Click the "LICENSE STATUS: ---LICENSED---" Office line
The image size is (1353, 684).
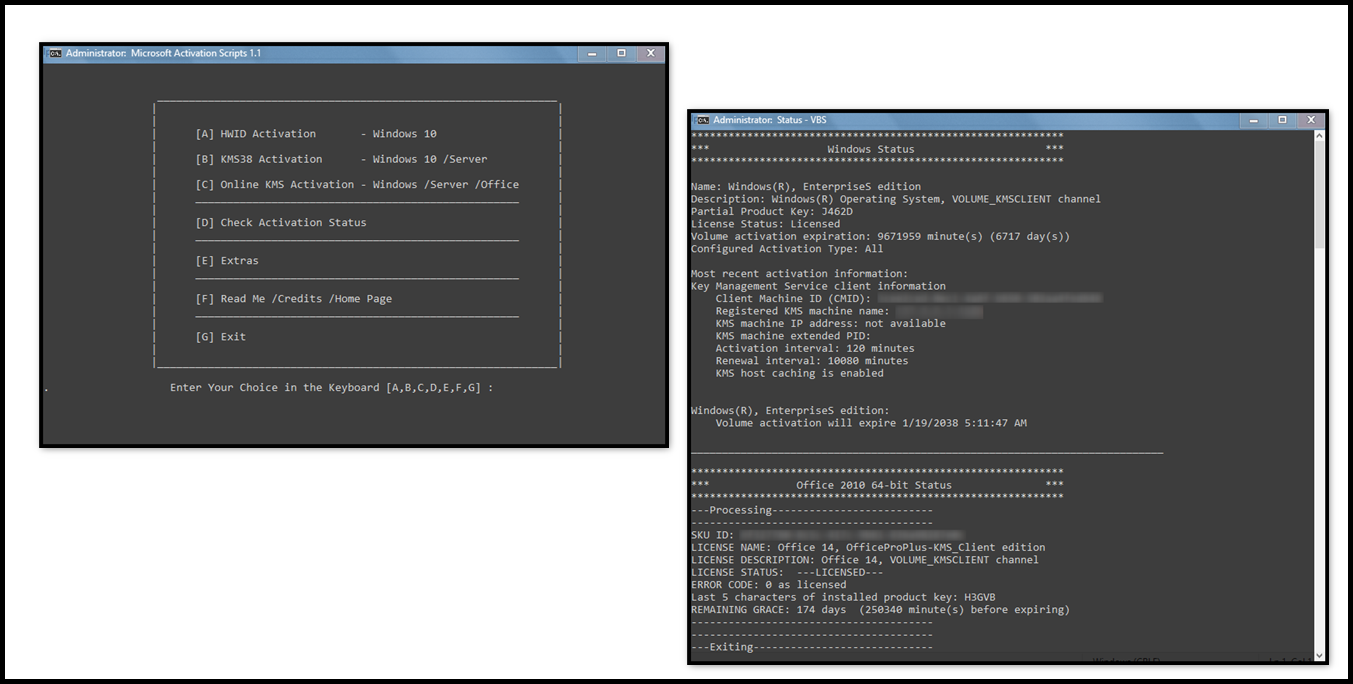pos(787,572)
